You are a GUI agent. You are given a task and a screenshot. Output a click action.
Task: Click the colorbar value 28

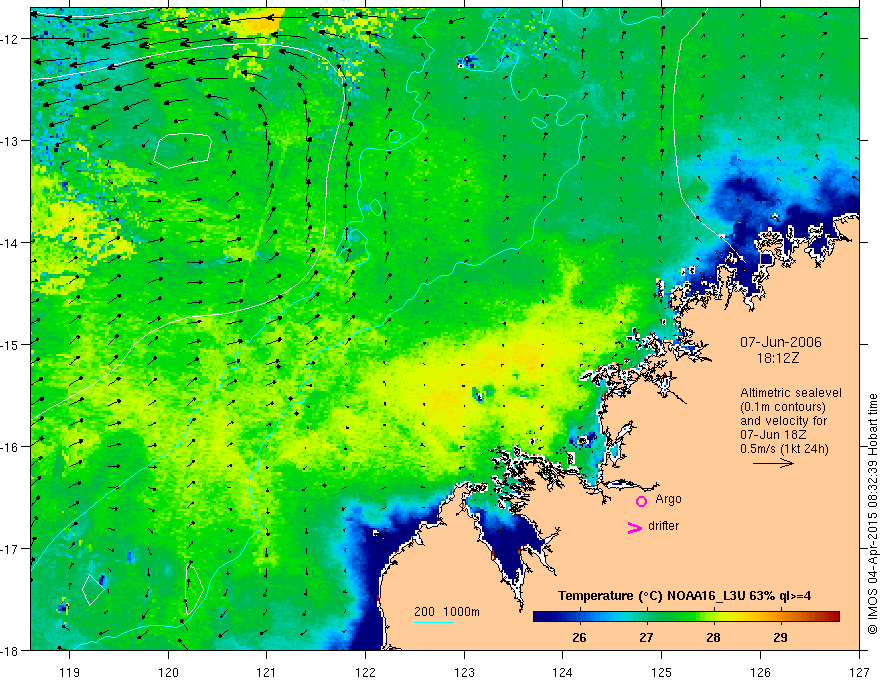[713, 637]
